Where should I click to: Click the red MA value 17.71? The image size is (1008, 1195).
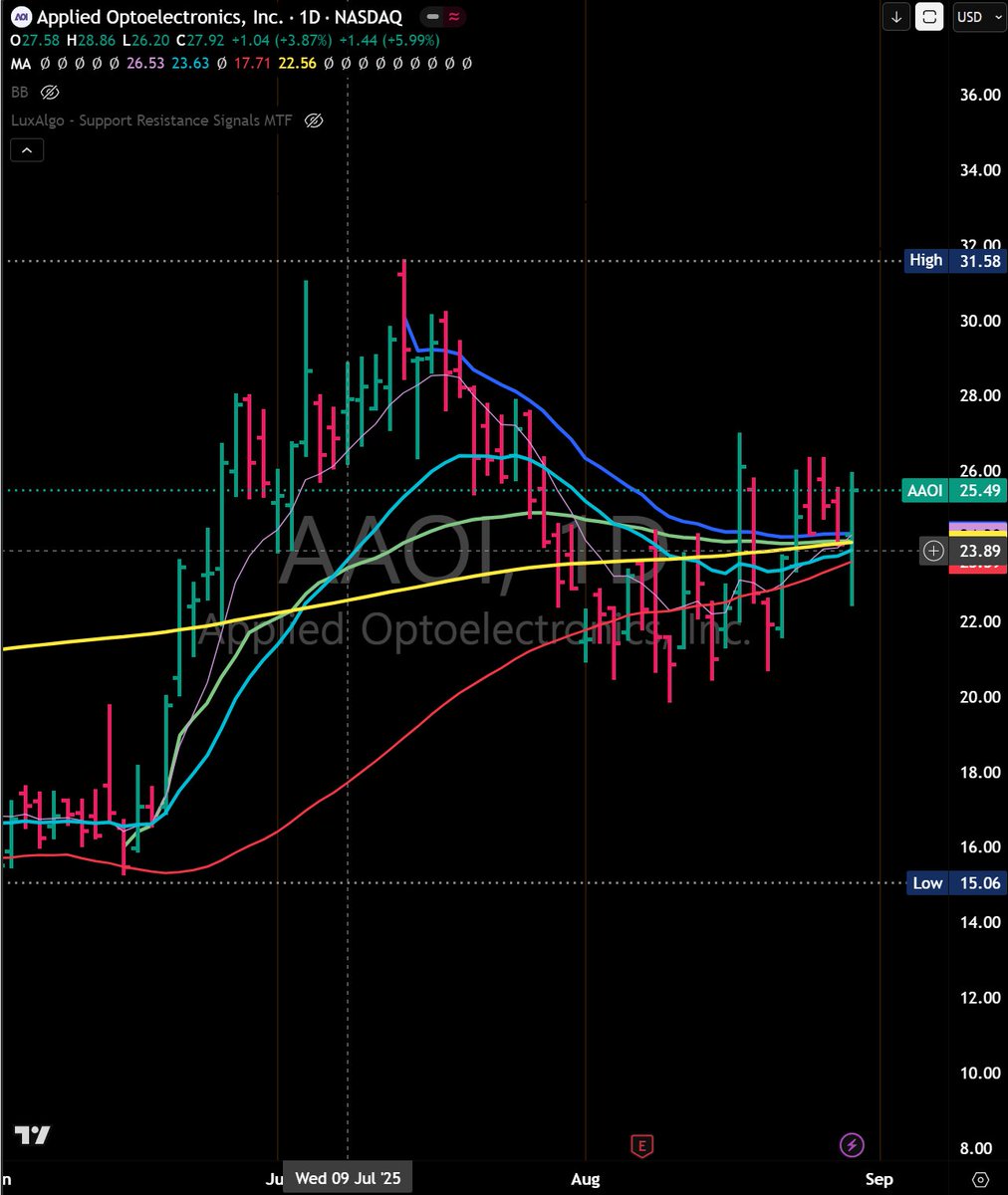point(251,63)
